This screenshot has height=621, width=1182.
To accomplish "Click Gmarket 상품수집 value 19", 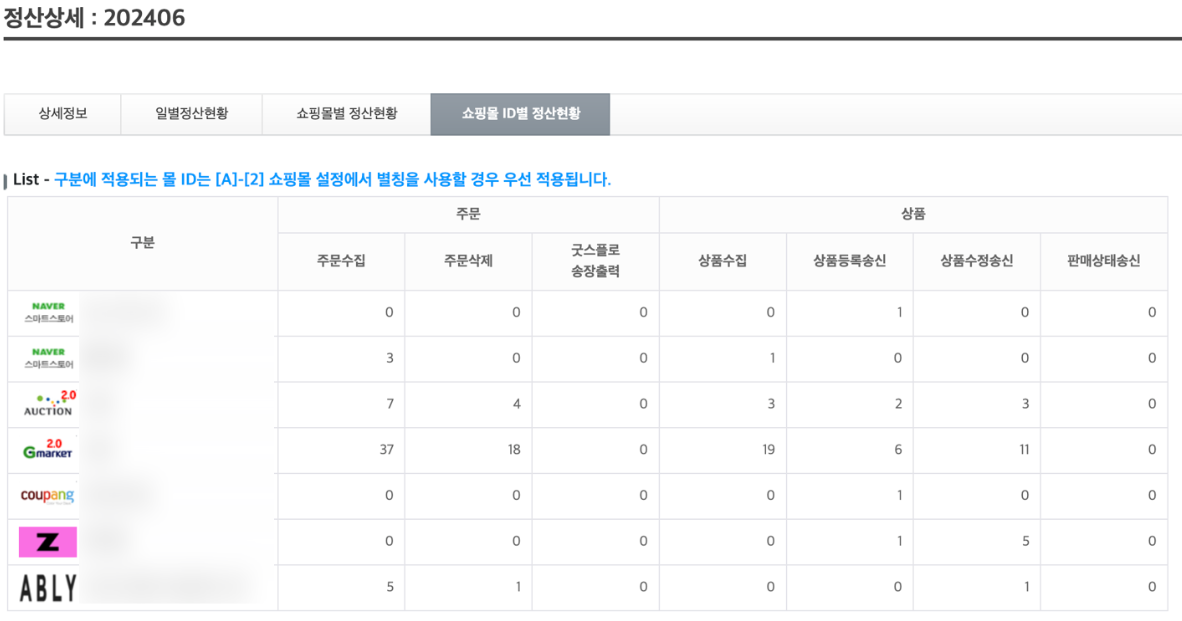I will pos(768,450).
